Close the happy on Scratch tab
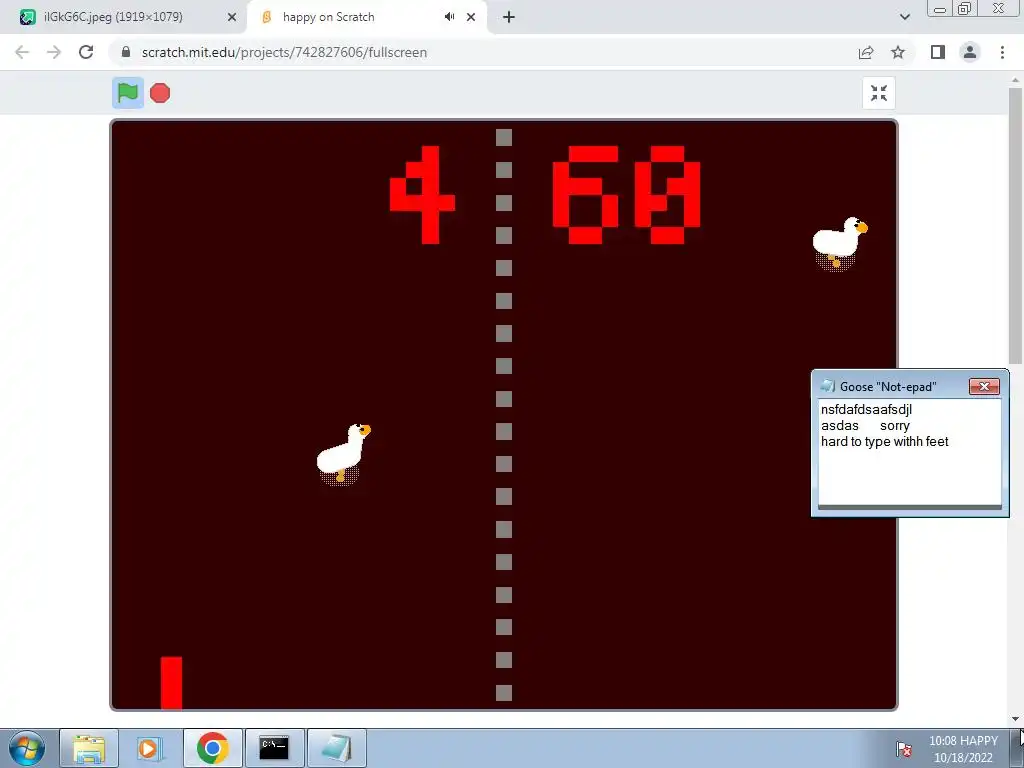The height and width of the screenshot is (768, 1024). tap(471, 17)
